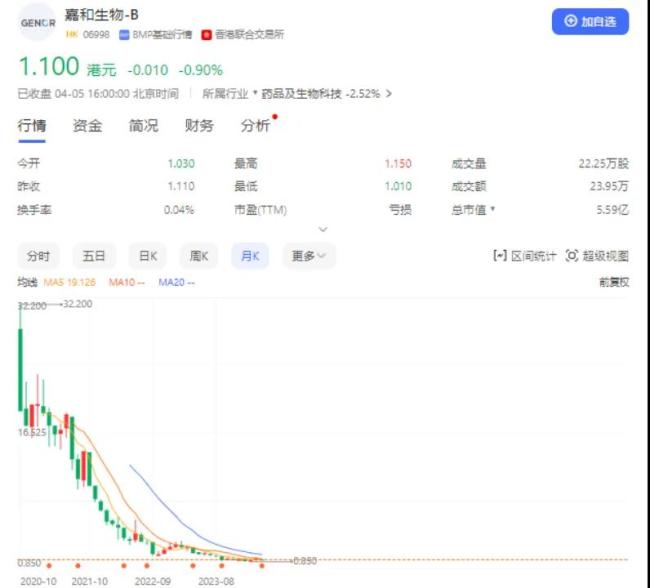650x588 pixels.
Task: Click 香港联合交易所 exchange badge
Action: (243, 34)
